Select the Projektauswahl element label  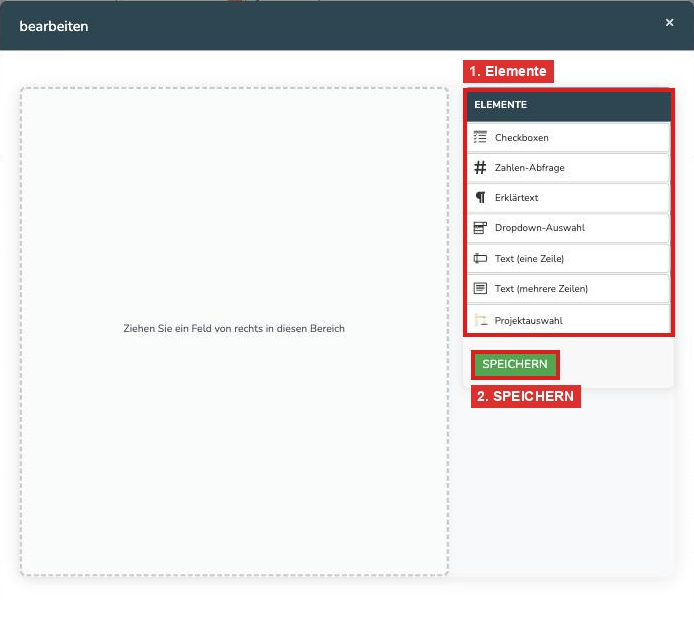[528, 321]
